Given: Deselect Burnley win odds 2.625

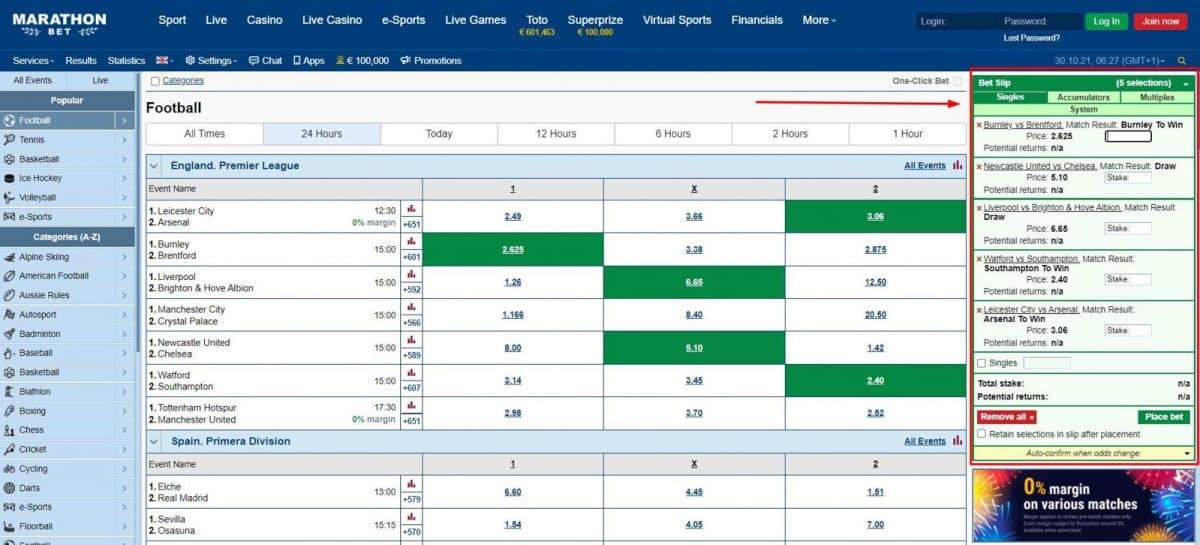Looking at the screenshot, I should pos(513,249).
